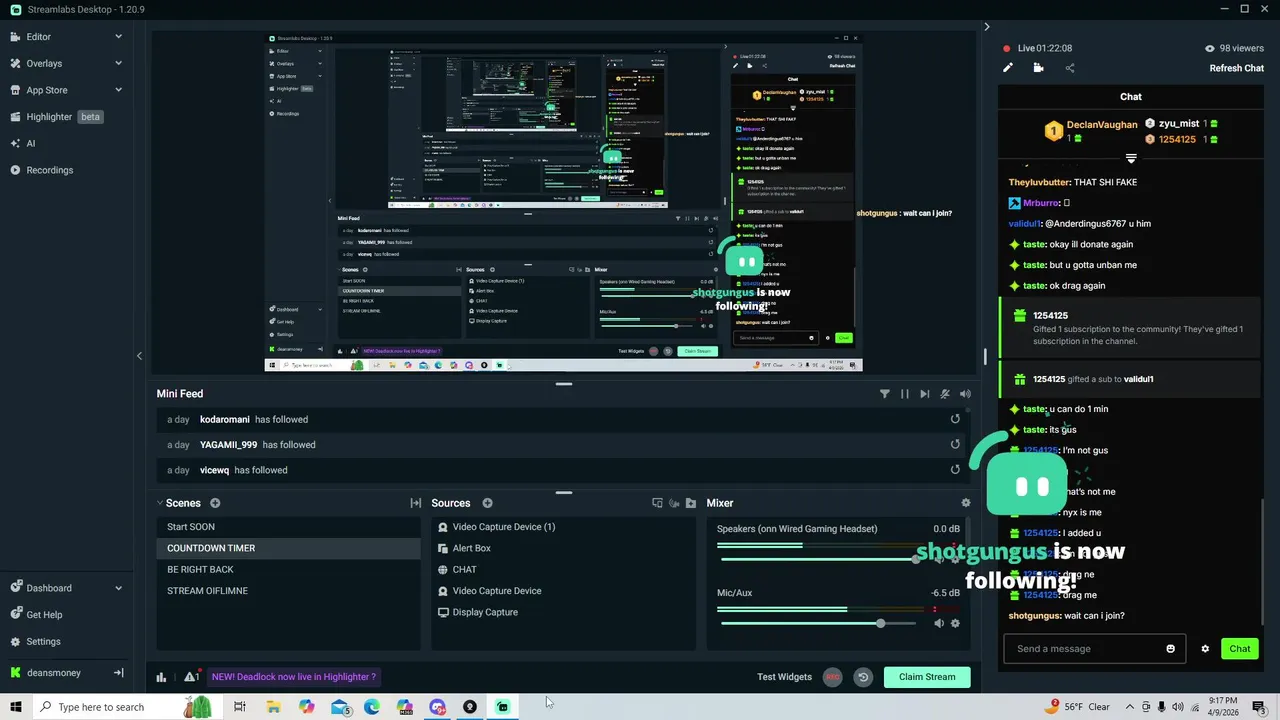Open the App Store sidebar item
The height and width of the screenshot is (720, 1280).
(x=47, y=90)
